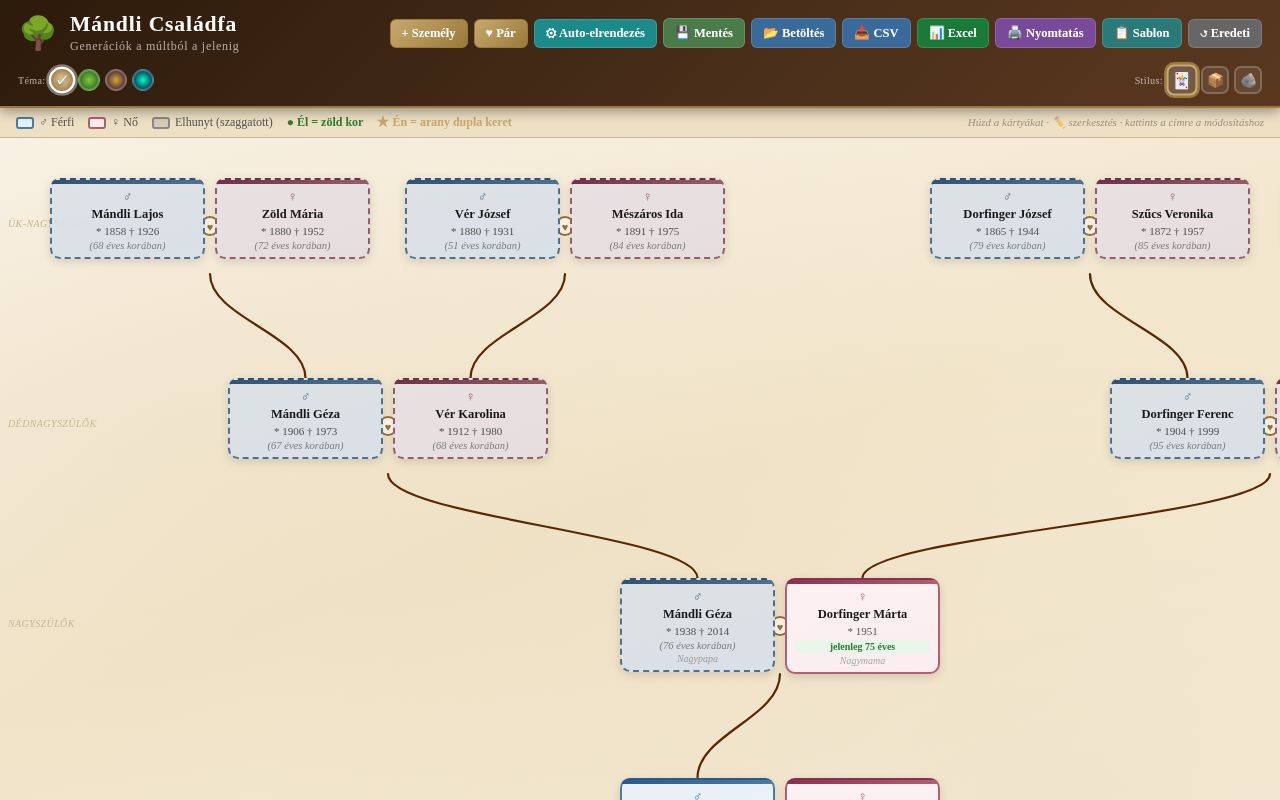The width and height of the screenshot is (1280, 800).
Task: Select the name Dorfinger Márta
Action: (x=862, y=614)
